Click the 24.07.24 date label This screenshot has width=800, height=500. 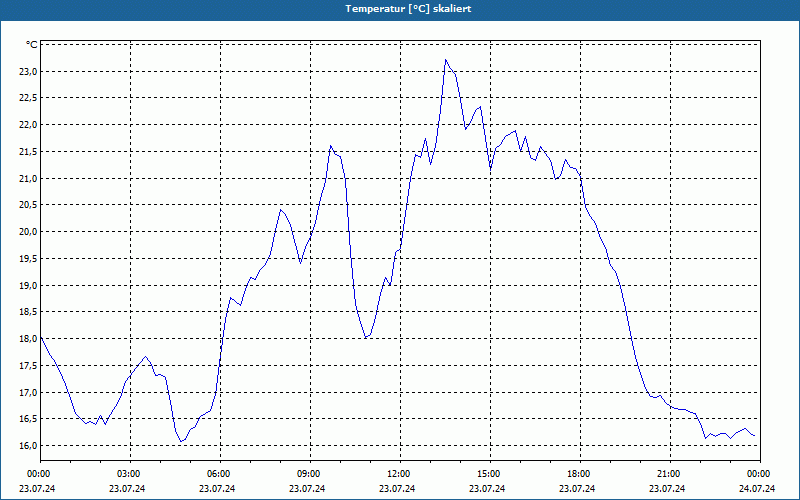coord(757,488)
